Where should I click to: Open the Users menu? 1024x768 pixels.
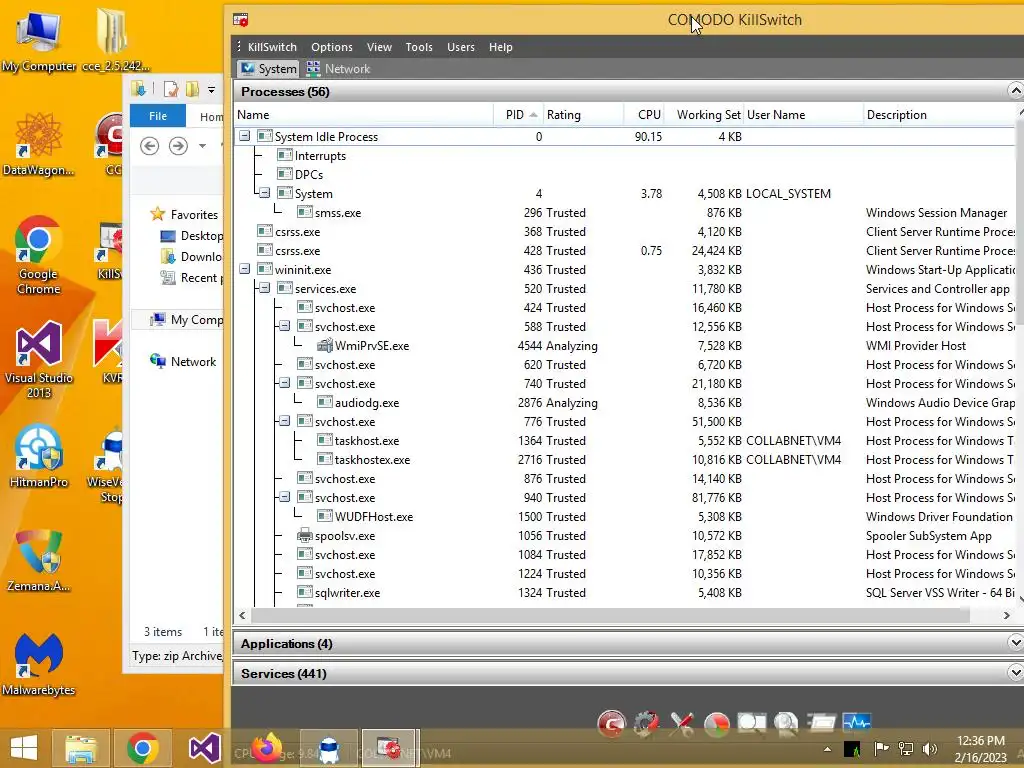[x=461, y=47]
